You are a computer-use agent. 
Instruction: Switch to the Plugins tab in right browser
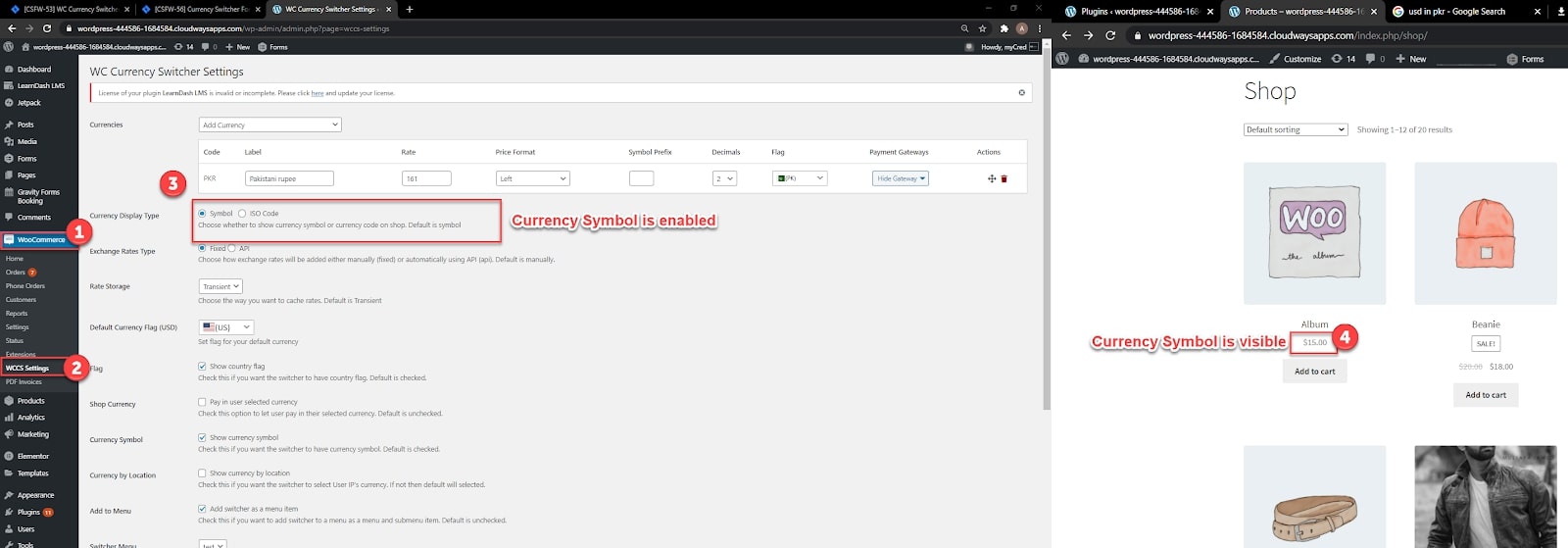coord(1138,11)
